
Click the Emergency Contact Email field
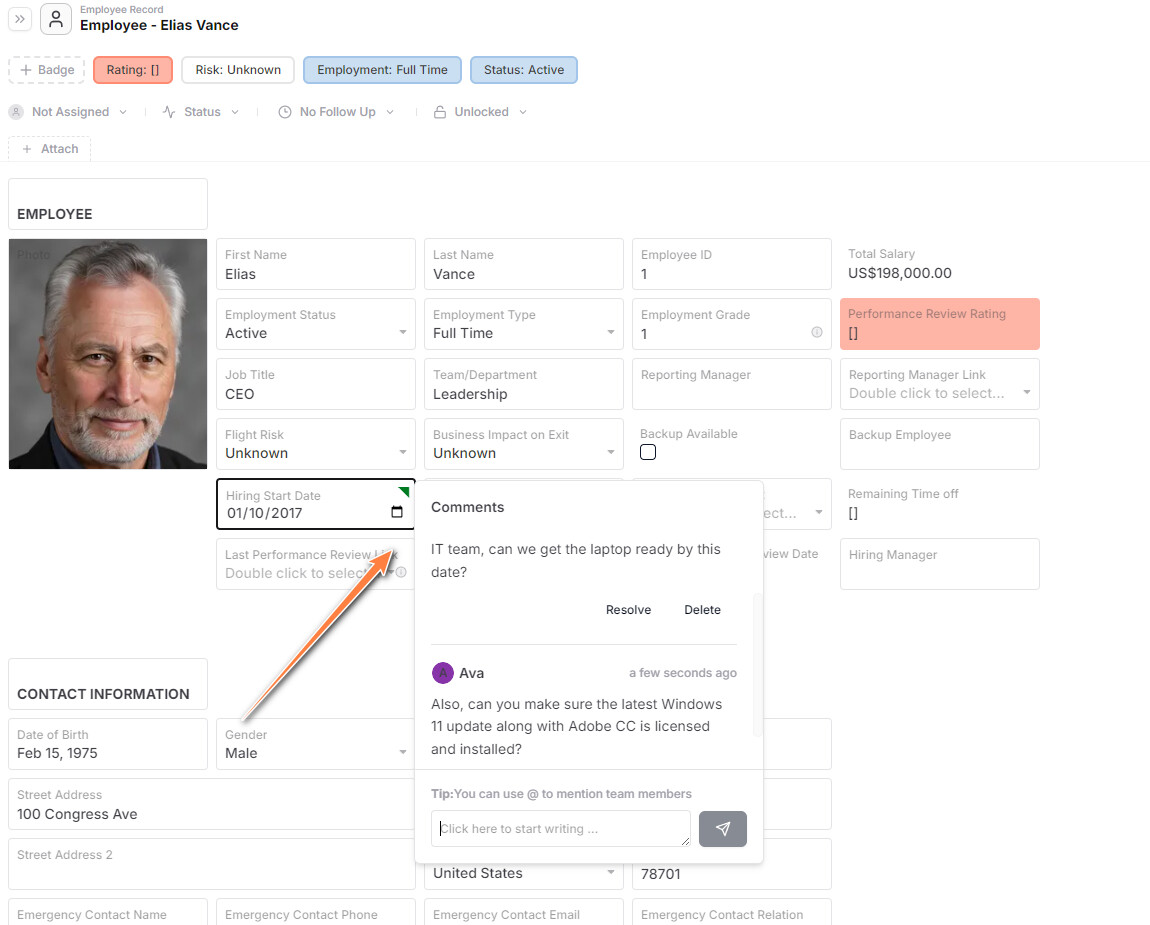point(524,913)
